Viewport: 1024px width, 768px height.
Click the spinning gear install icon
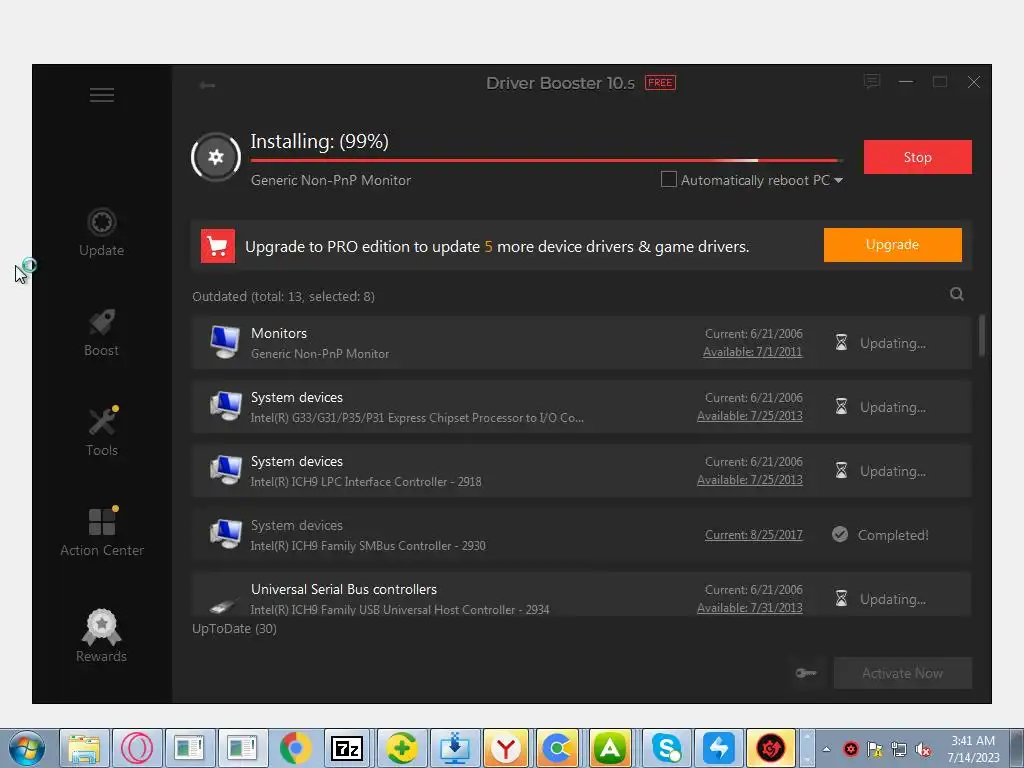[x=216, y=157]
